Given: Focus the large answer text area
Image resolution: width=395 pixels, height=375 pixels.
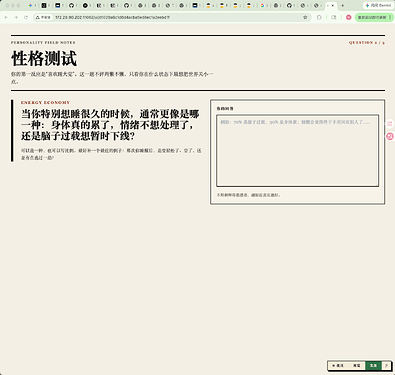Looking at the screenshot, I should [x=298, y=151].
